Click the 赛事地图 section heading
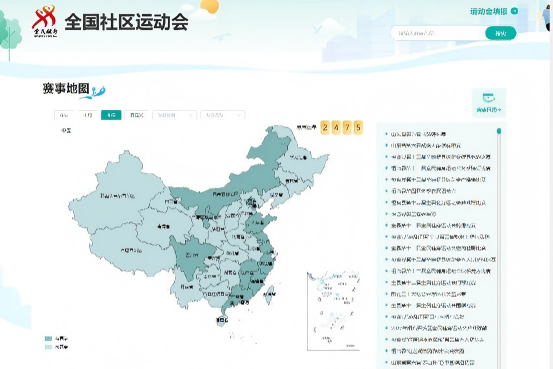The height and width of the screenshot is (369, 553). [66, 89]
